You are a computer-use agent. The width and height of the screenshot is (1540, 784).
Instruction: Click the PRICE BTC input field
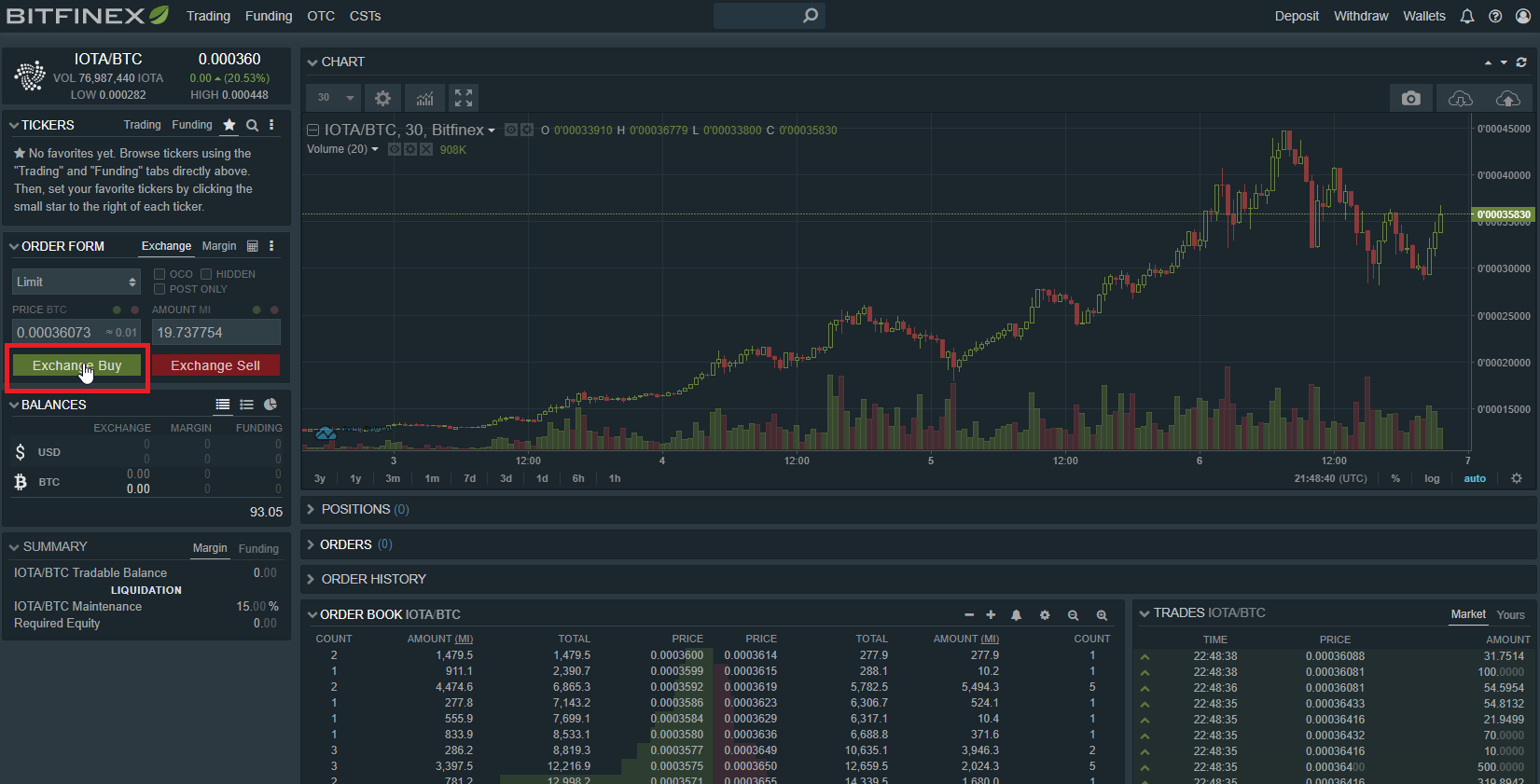point(76,332)
